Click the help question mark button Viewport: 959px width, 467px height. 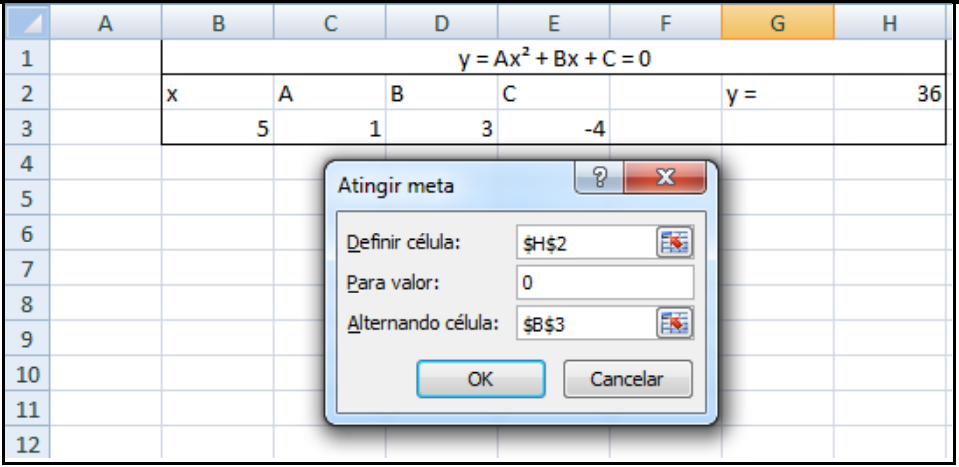(x=600, y=179)
